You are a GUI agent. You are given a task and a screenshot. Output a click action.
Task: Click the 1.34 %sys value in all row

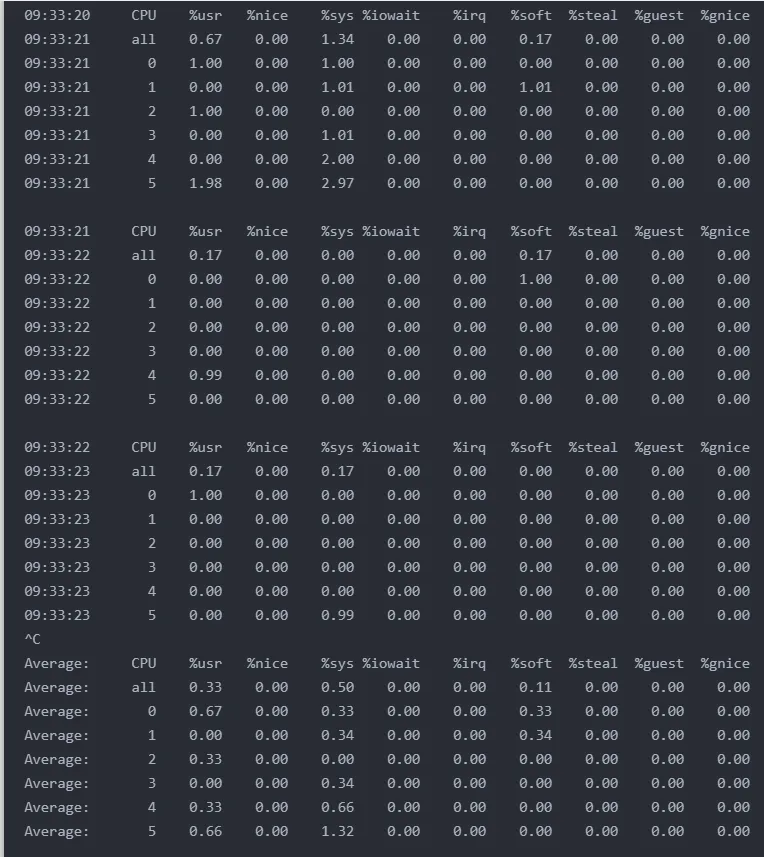[337, 39]
